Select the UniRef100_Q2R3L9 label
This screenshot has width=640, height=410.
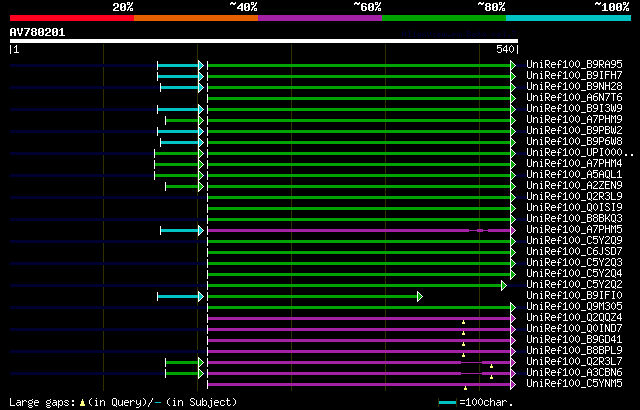[574, 197]
